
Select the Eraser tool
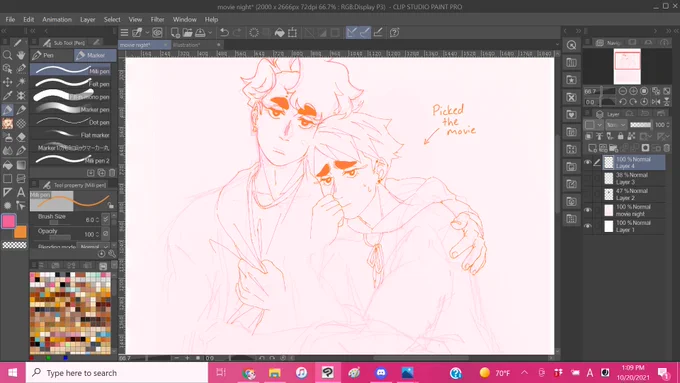[x=21, y=137]
